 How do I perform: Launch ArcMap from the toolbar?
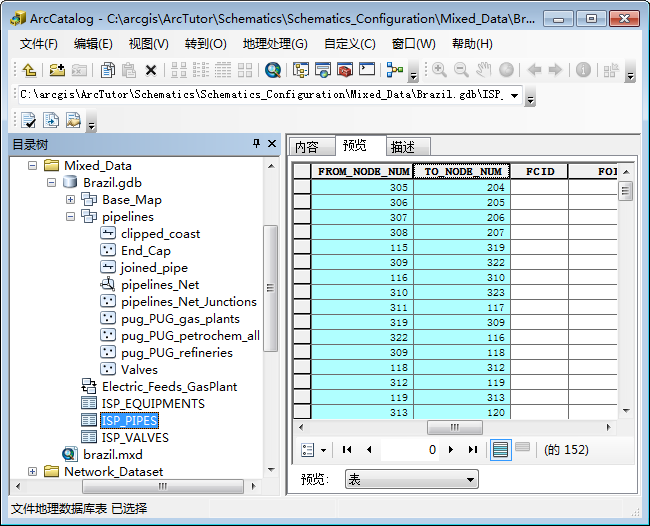273,70
